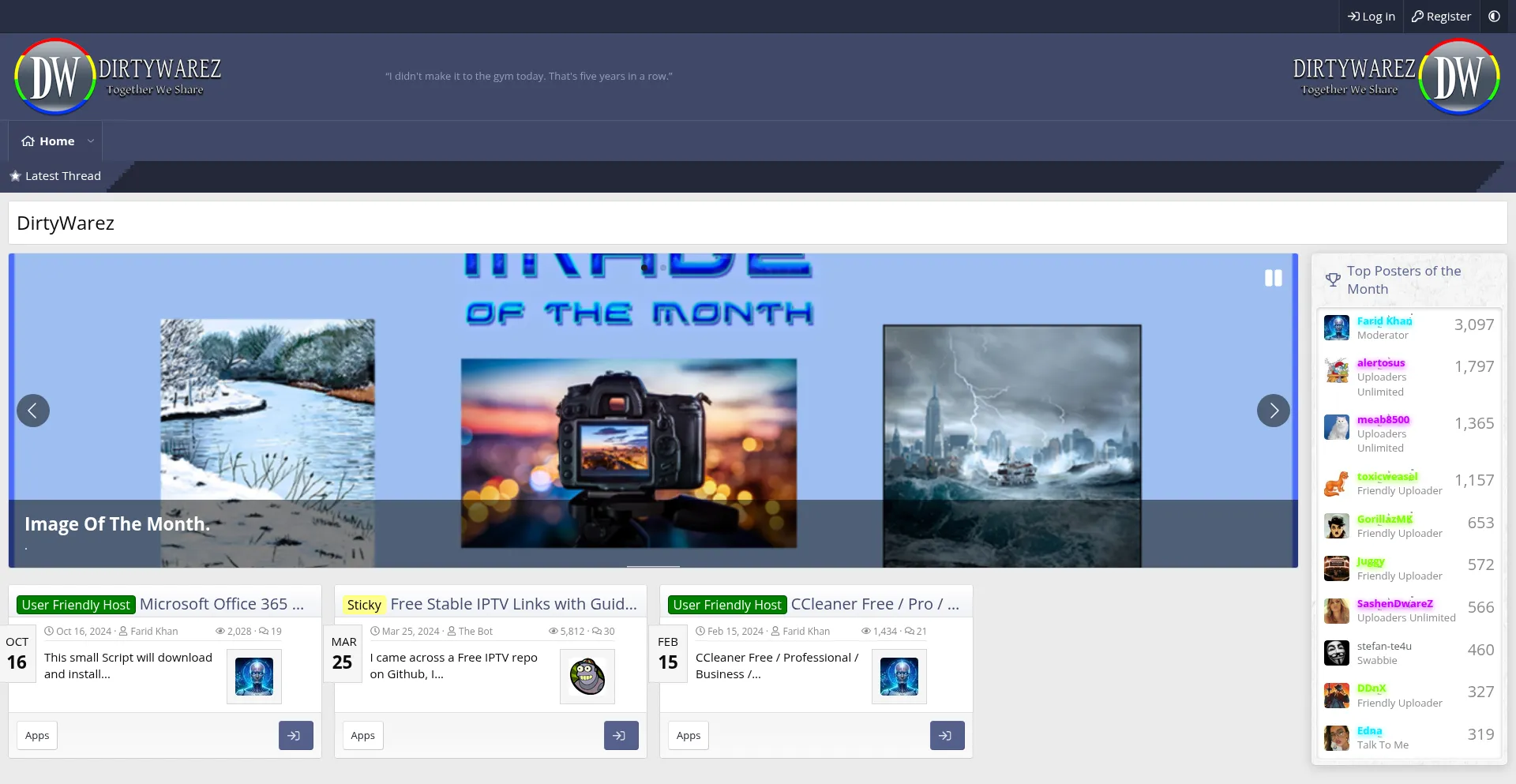
Task: Open Juggy avatar in Top Posters
Action: click(x=1337, y=568)
